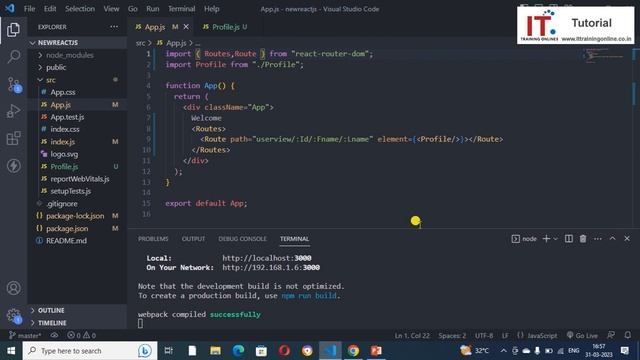Open the View menu

tap(111, 9)
